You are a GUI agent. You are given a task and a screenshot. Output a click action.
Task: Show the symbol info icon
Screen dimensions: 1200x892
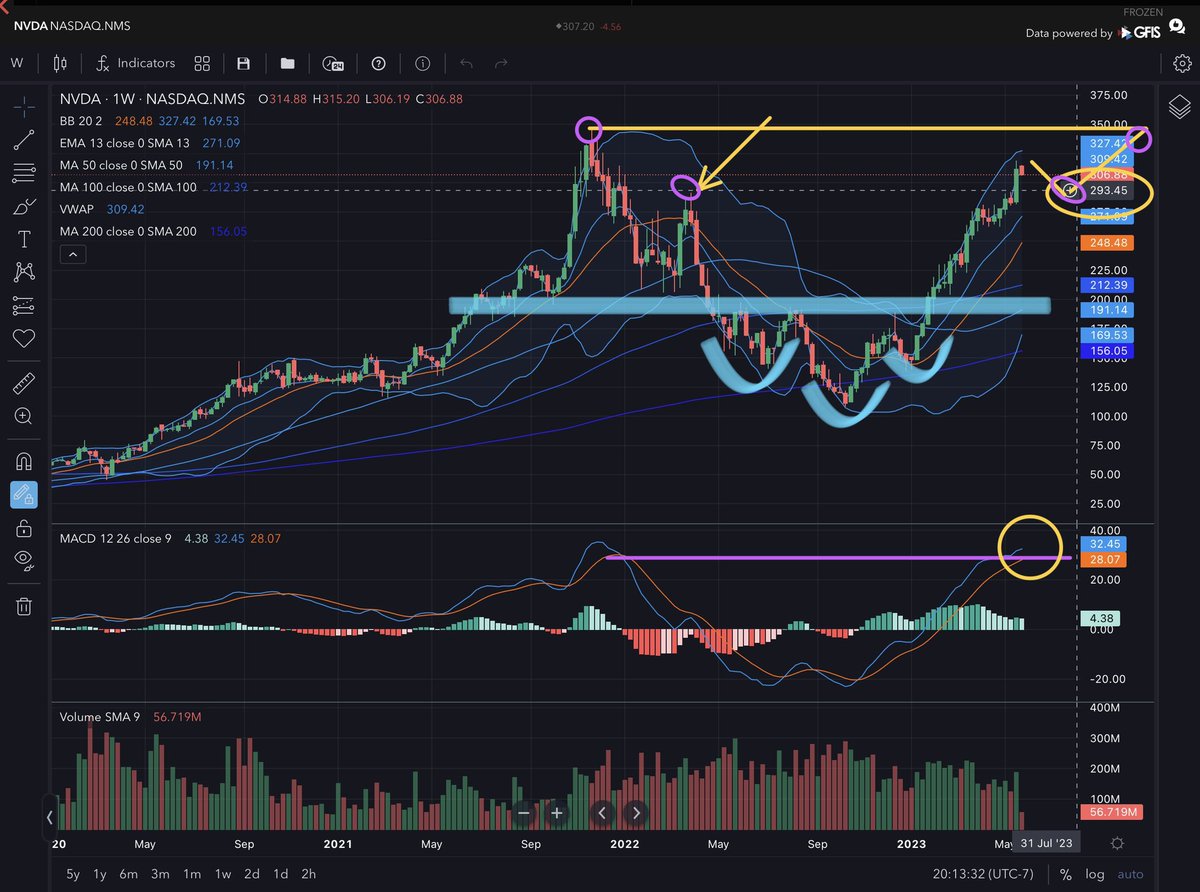[422, 63]
